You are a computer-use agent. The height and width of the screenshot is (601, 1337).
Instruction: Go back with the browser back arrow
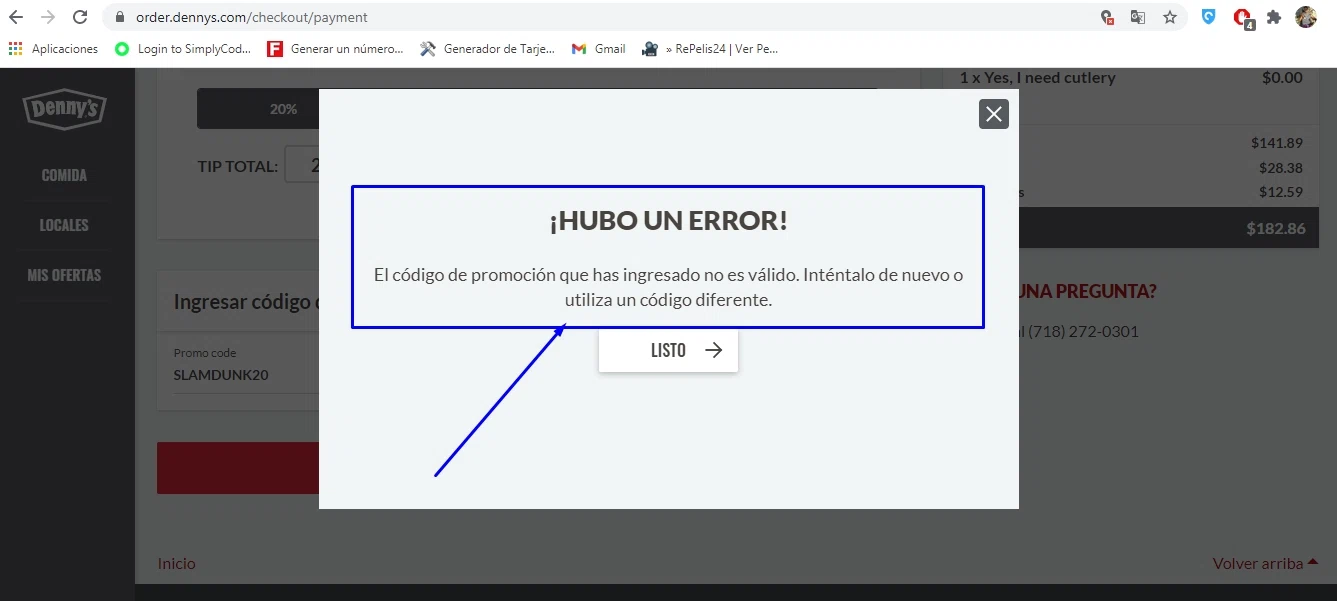tap(16, 17)
